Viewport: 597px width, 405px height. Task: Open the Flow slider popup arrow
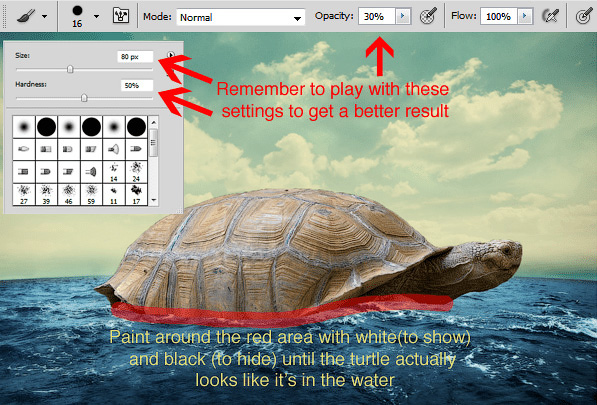[525, 17]
